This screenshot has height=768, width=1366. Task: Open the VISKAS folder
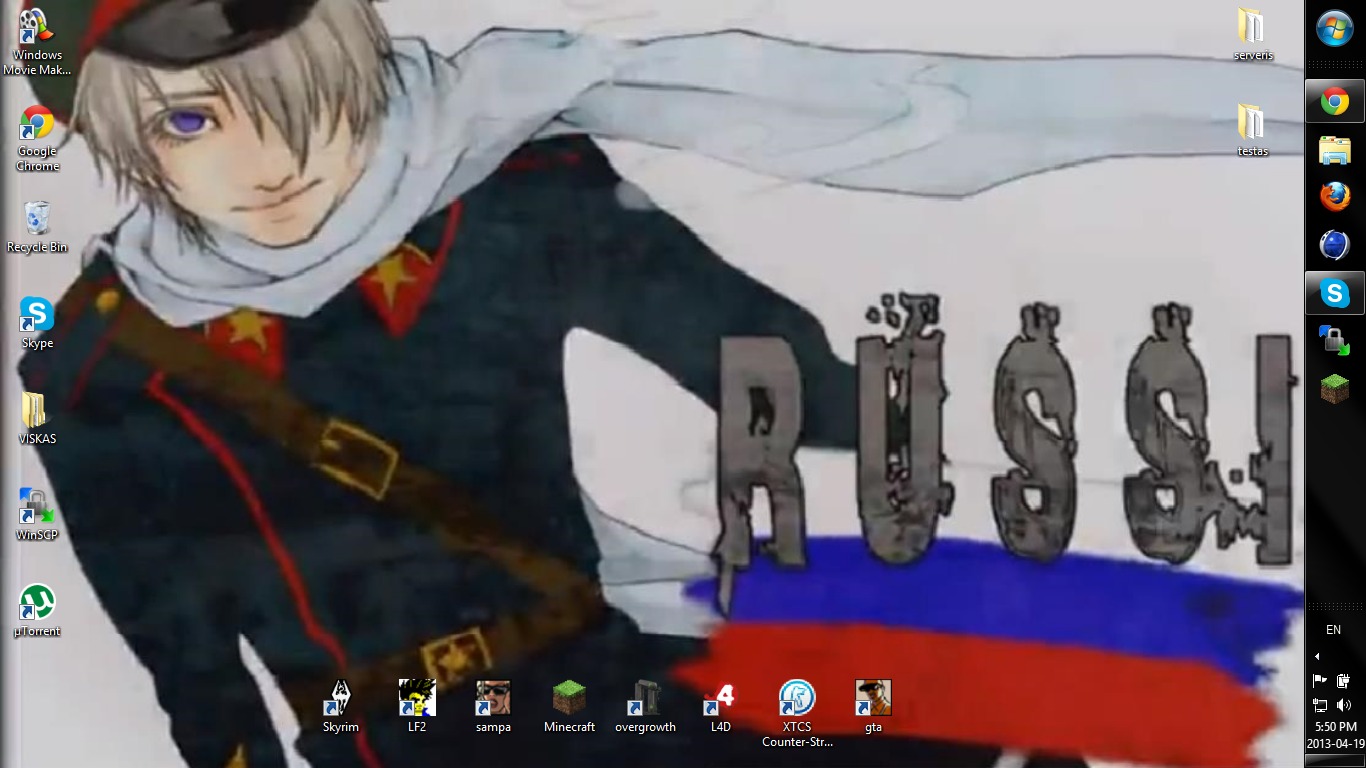point(37,419)
